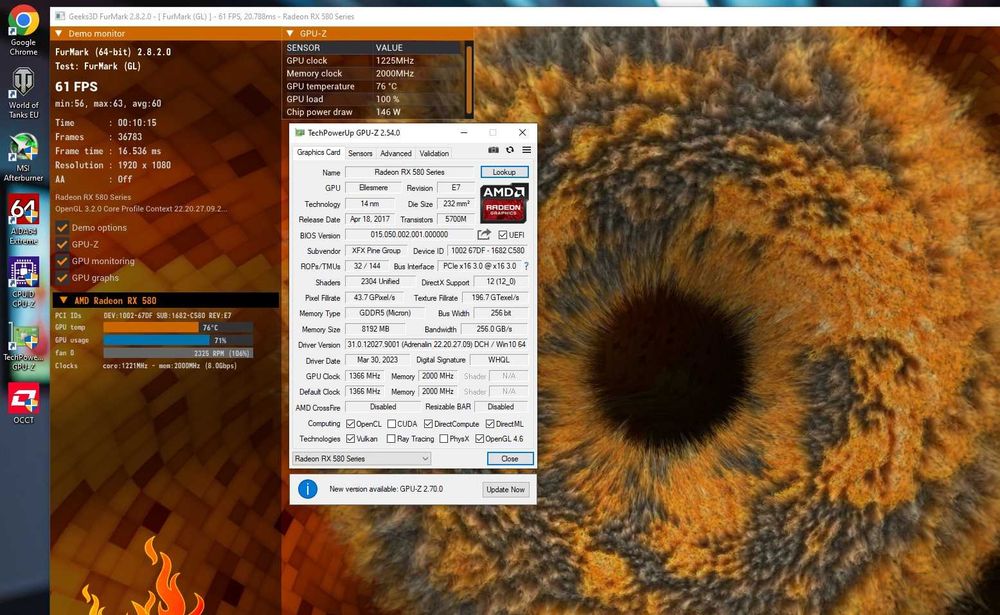This screenshot has height=615, width=1000.
Task: Click the Bus Interface question mark
Action: [x=526, y=266]
